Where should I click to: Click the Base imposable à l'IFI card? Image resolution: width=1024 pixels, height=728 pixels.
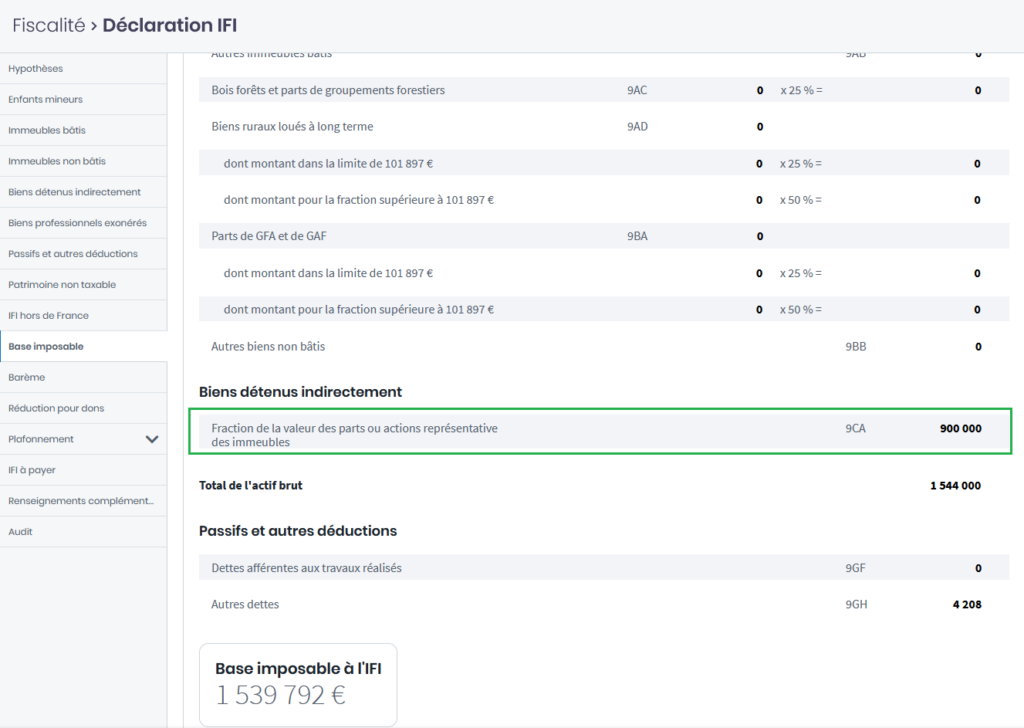[298, 684]
